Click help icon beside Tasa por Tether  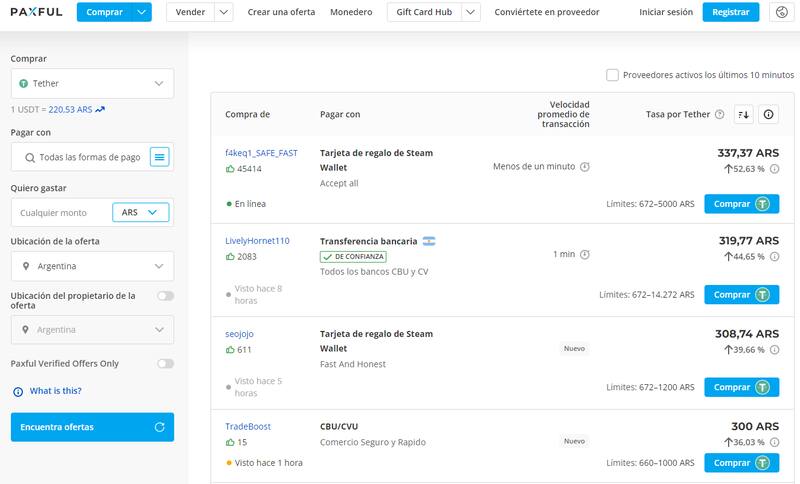click(720, 115)
